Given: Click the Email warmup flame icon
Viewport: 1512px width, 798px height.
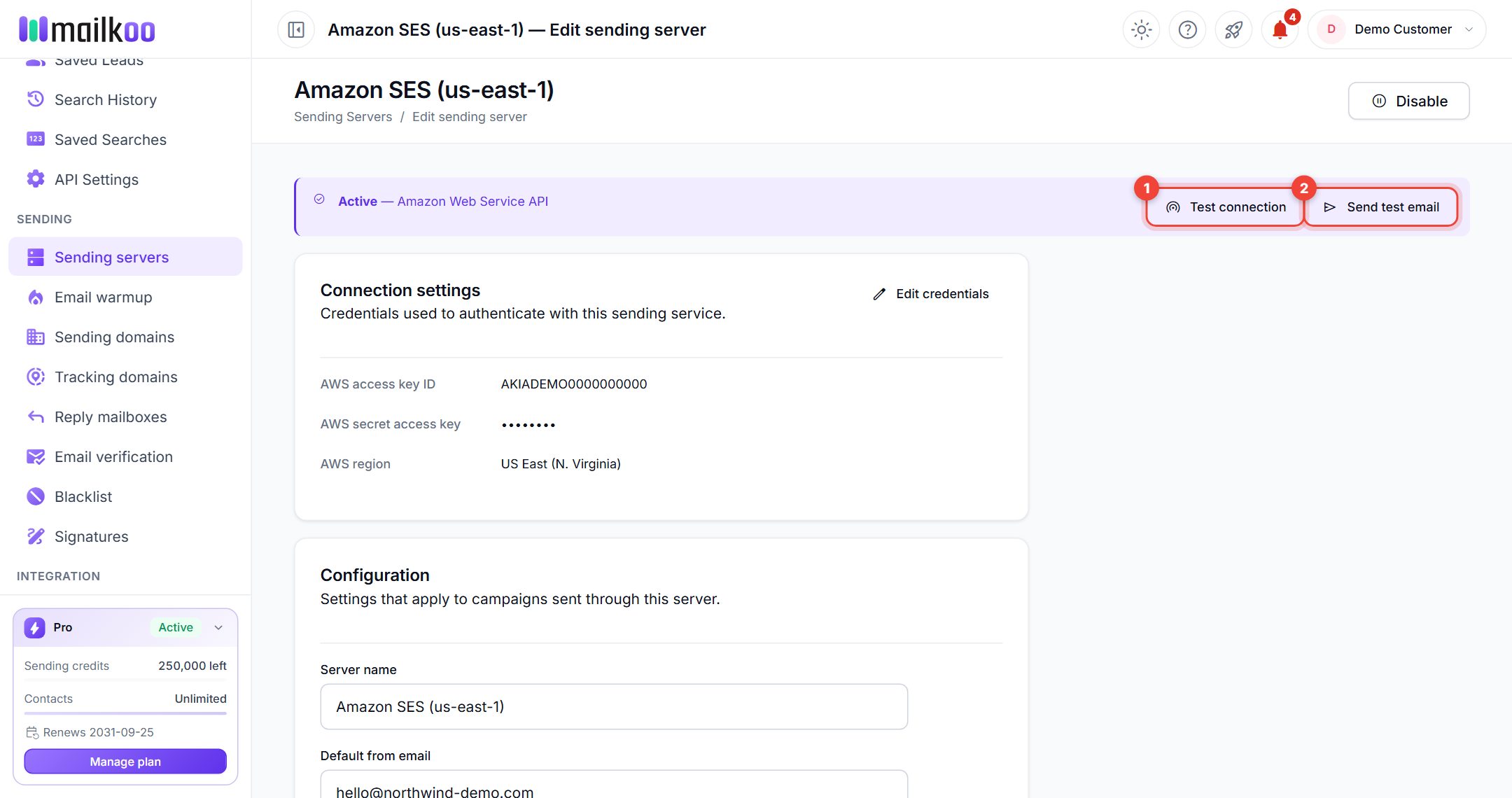Looking at the screenshot, I should click(36, 297).
